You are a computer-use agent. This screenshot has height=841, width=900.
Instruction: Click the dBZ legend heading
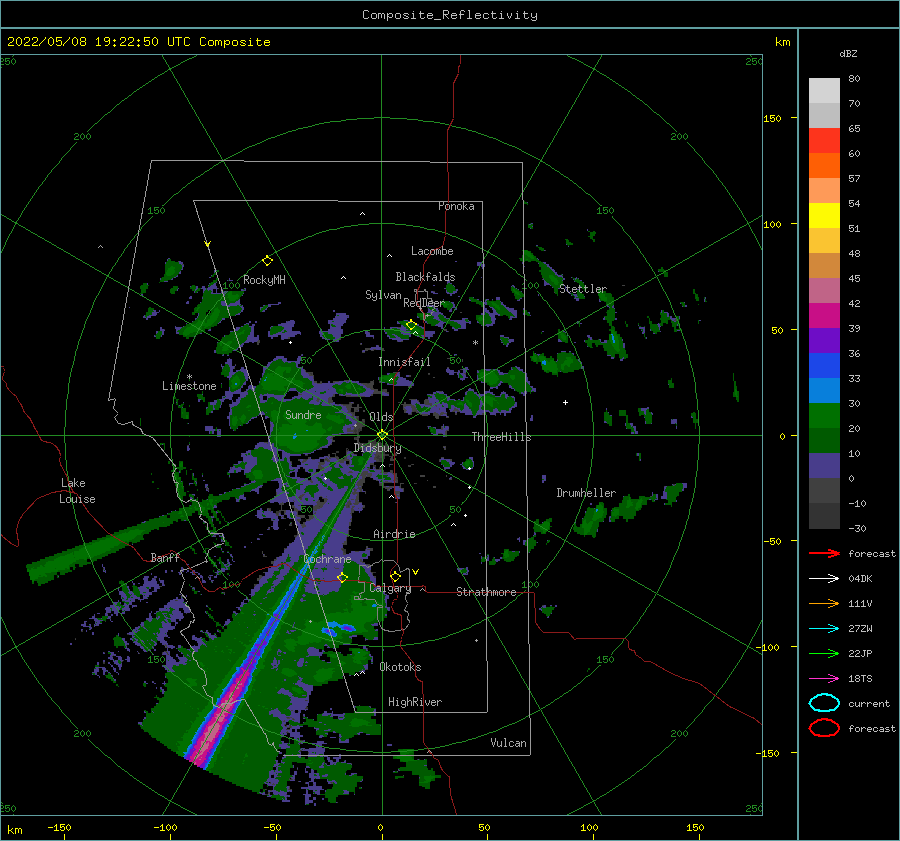click(848, 54)
